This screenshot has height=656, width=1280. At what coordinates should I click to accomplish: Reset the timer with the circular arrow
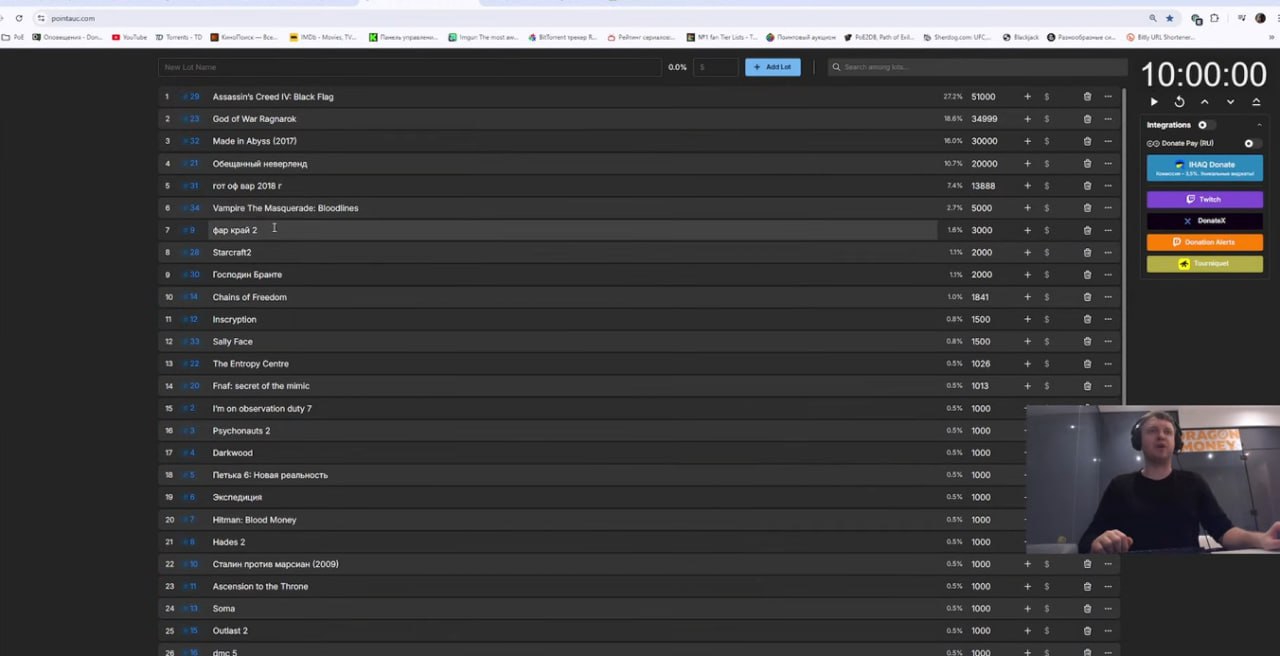point(1179,102)
